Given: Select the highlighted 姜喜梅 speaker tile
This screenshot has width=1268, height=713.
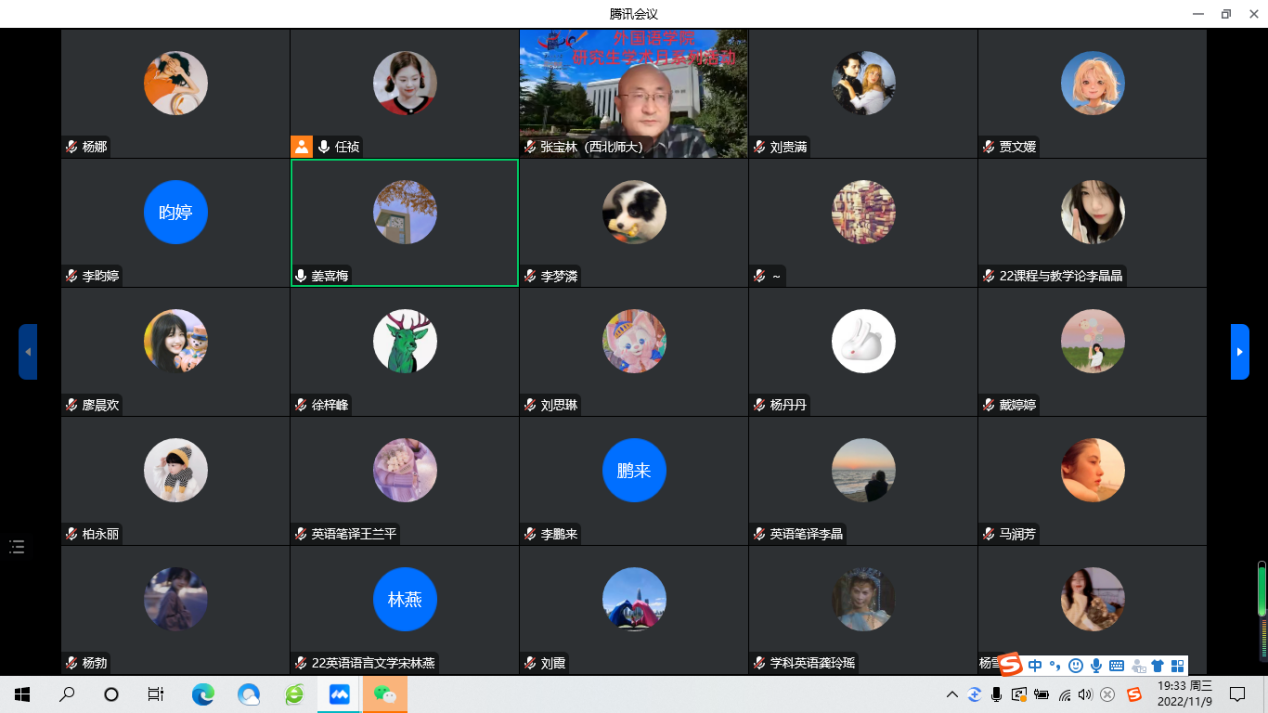Looking at the screenshot, I should [404, 222].
